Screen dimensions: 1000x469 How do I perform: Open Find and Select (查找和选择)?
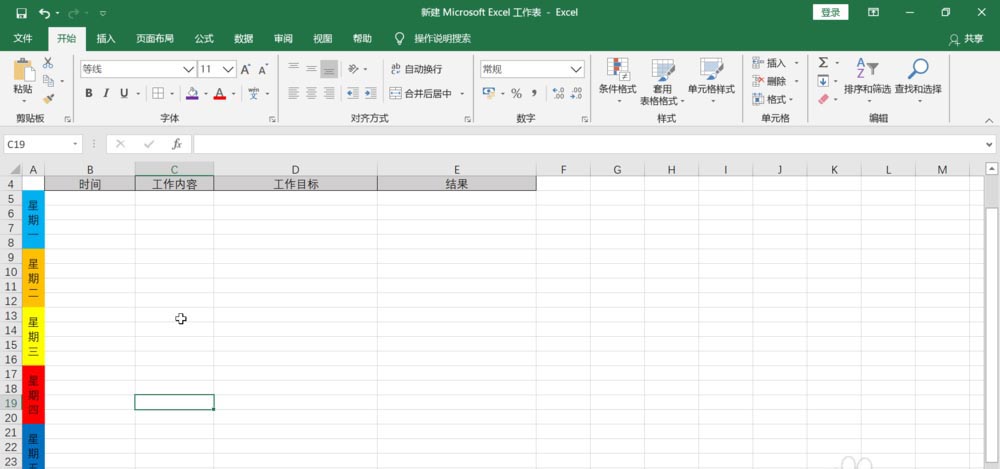pyautogui.click(x=918, y=81)
